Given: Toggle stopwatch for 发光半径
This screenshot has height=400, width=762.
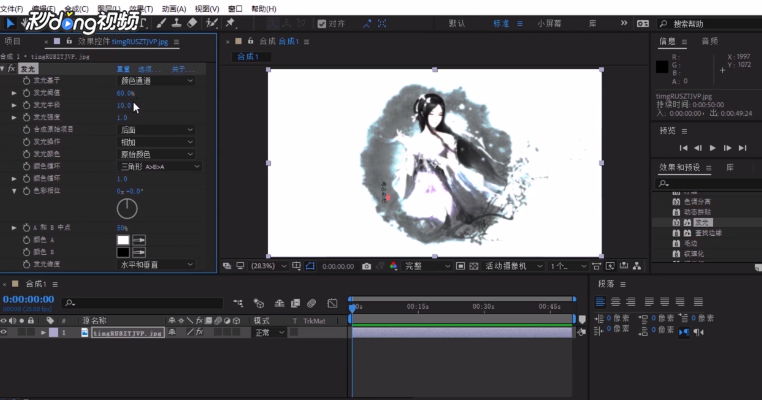Looking at the screenshot, I should pos(26,105).
